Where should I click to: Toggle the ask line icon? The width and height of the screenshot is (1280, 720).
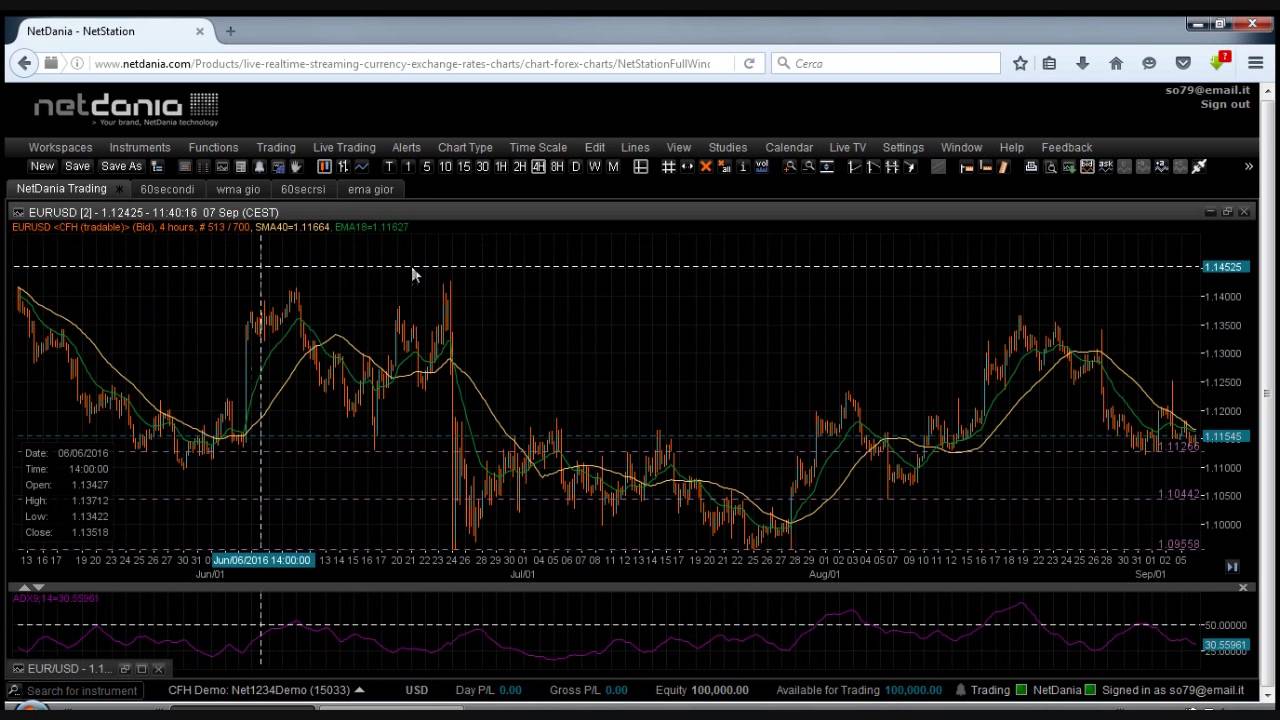click(1106, 166)
